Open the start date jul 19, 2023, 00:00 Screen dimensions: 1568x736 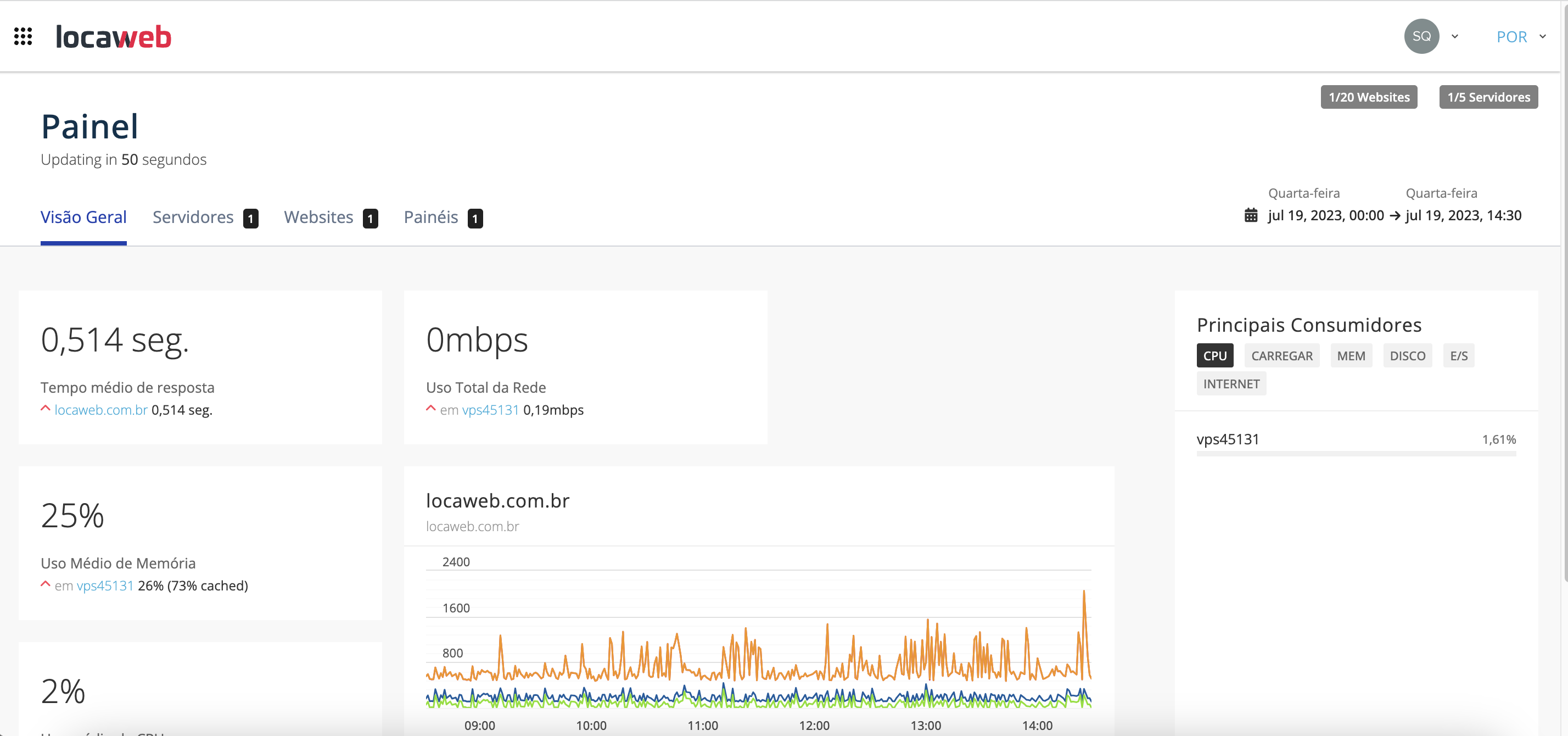tap(1325, 215)
